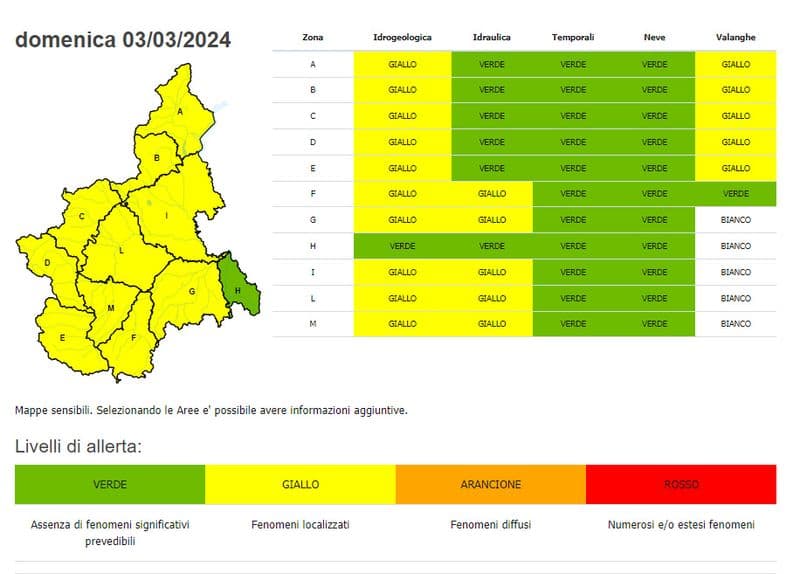Click the Valanghe column header
This screenshot has width=800, height=574.
pos(735,37)
